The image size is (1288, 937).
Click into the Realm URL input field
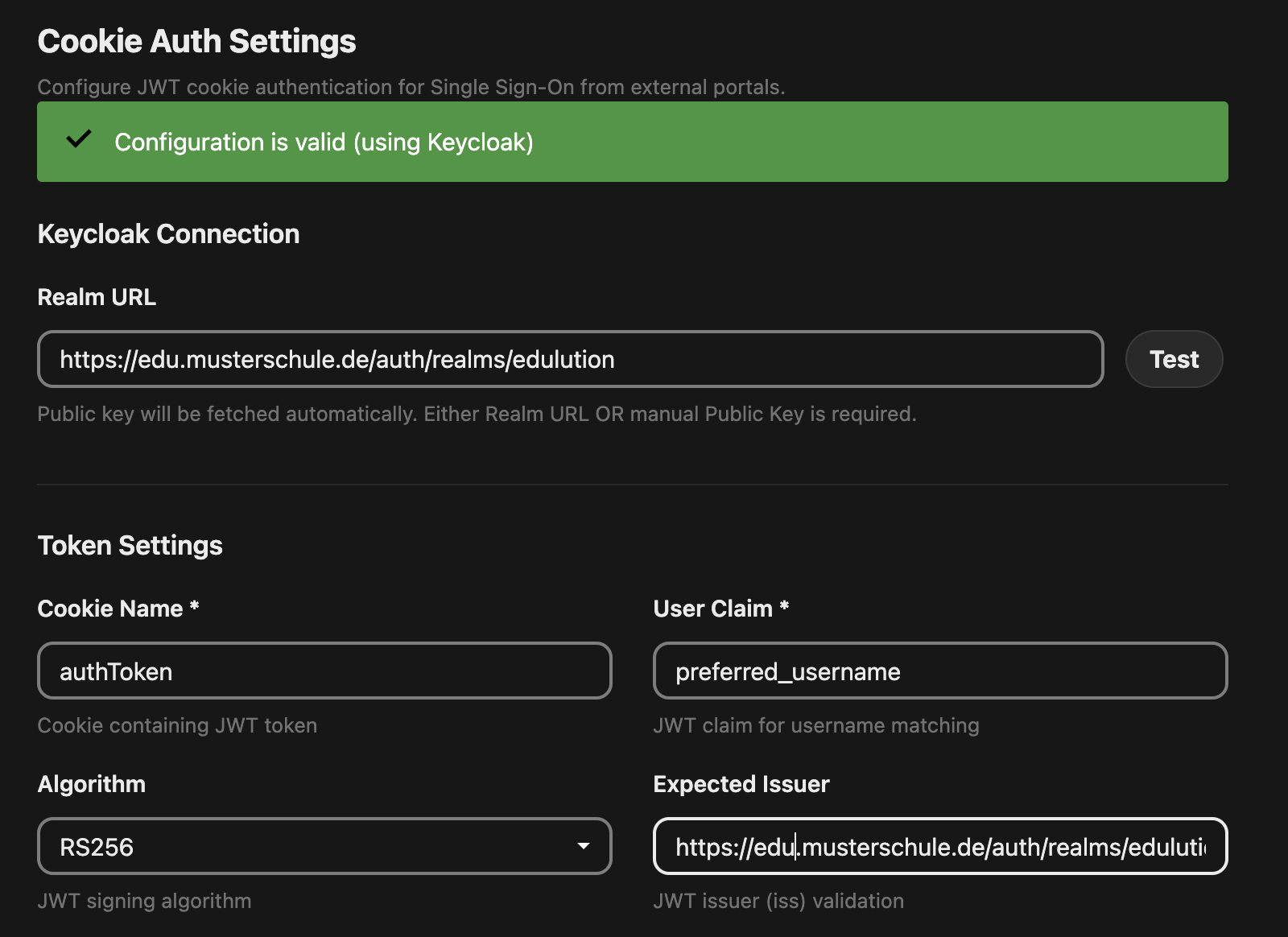pyautogui.click(x=570, y=359)
